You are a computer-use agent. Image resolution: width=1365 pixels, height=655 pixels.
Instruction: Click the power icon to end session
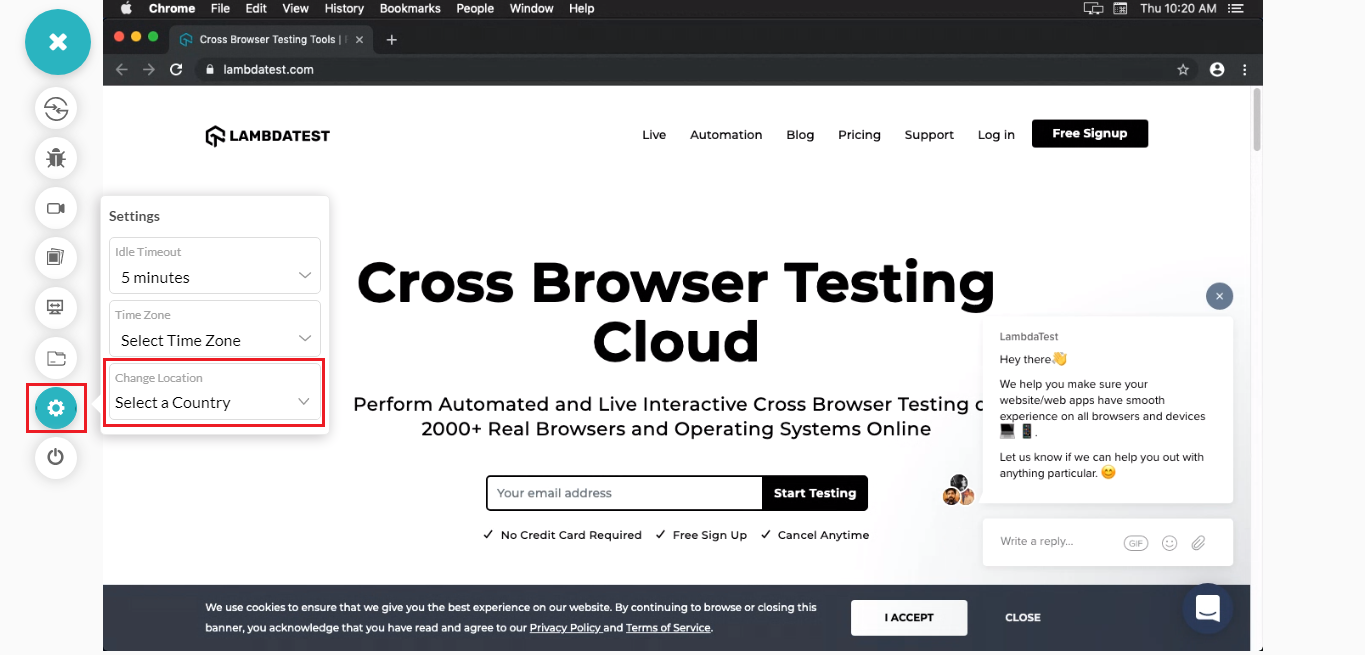coord(56,458)
